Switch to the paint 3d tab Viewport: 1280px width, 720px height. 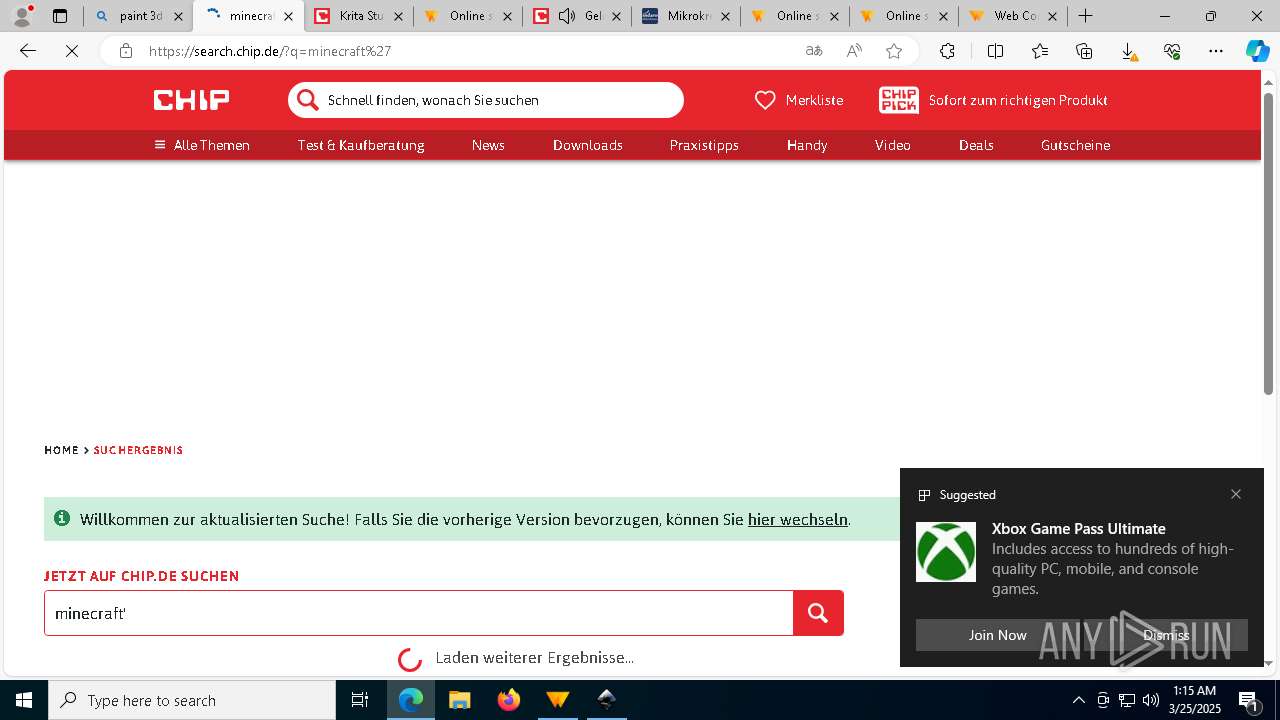click(x=138, y=16)
